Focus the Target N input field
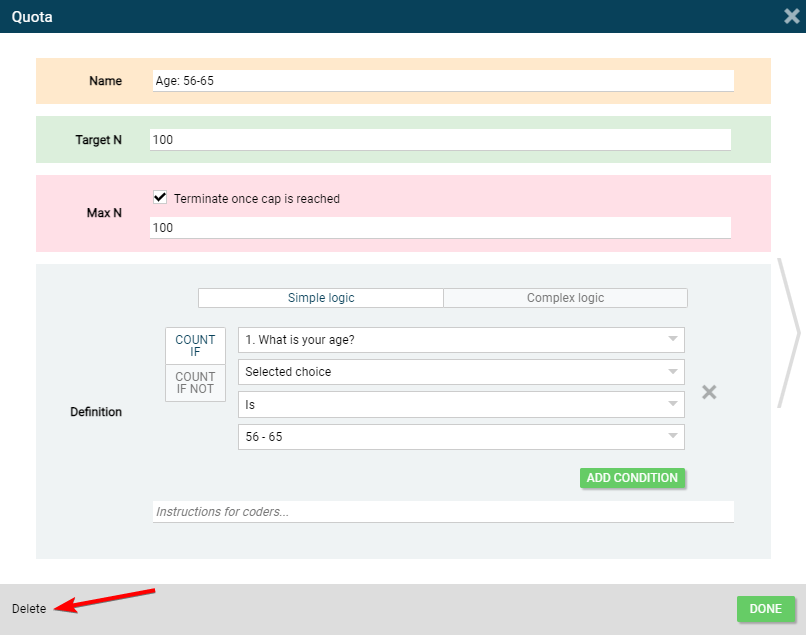 coord(440,140)
